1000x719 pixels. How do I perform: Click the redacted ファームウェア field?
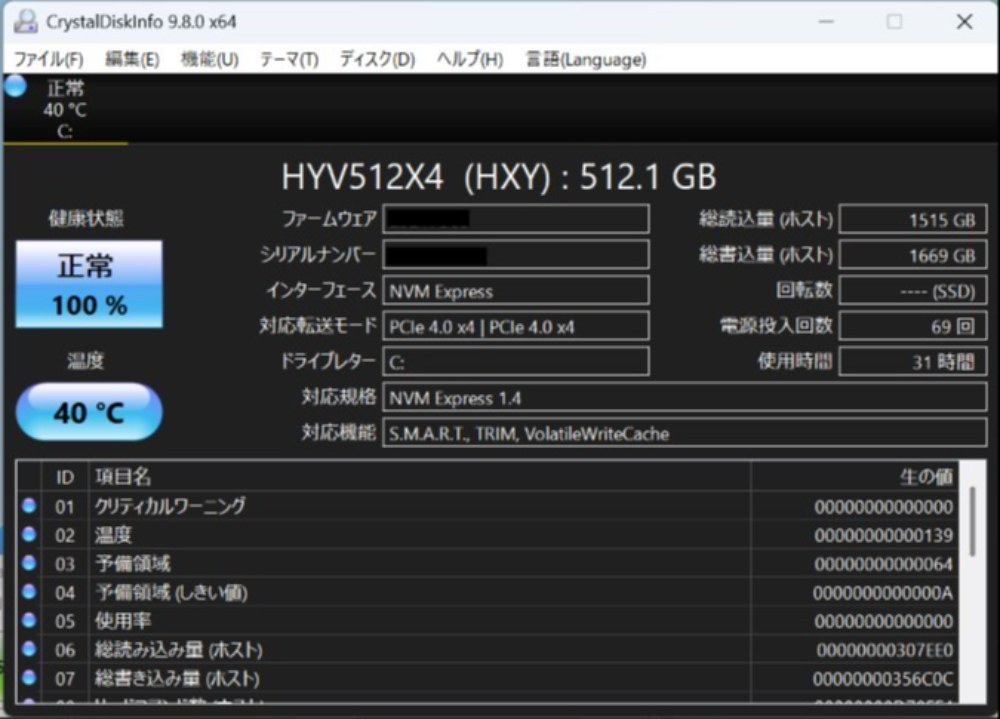pyautogui.click(x=516, y=219)
